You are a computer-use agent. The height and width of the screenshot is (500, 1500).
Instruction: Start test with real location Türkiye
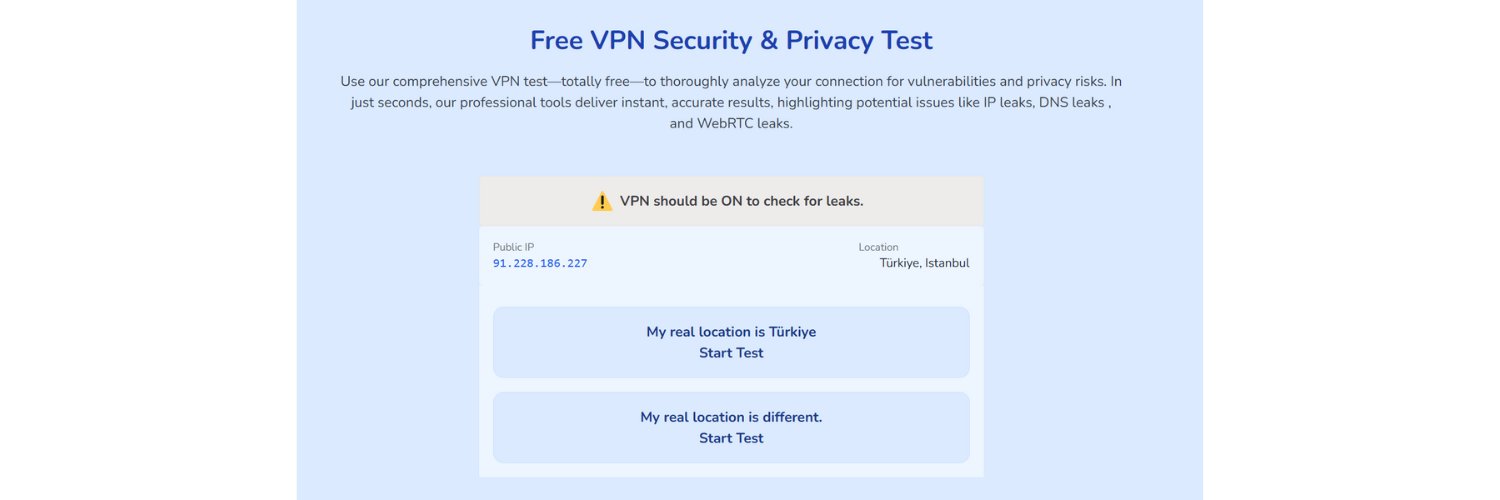tap(731, 342)
